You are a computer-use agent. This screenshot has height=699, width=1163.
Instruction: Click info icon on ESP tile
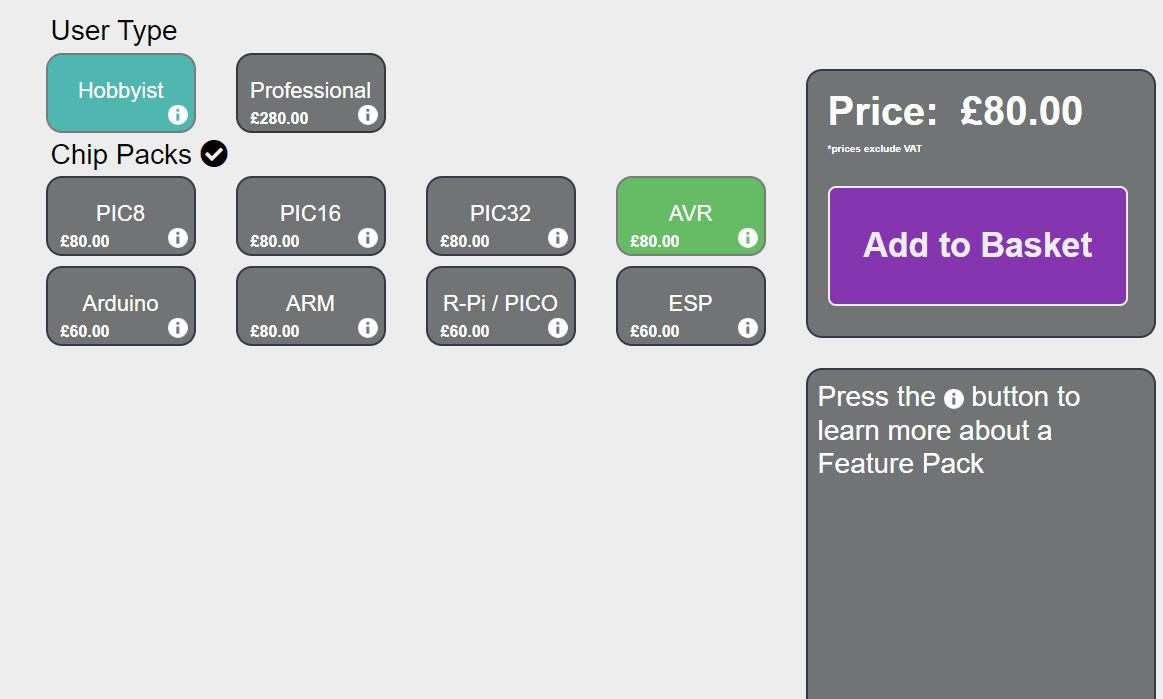747,328
